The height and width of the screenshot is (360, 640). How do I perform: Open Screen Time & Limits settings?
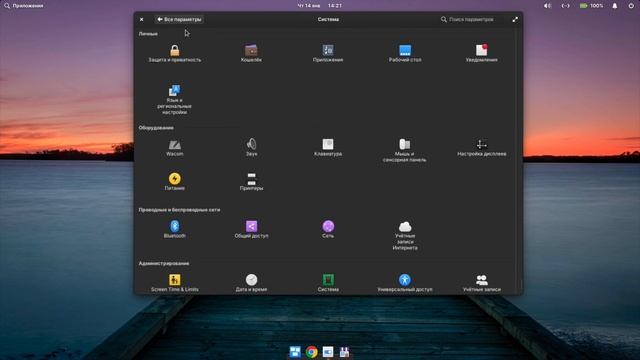(174, 283)
